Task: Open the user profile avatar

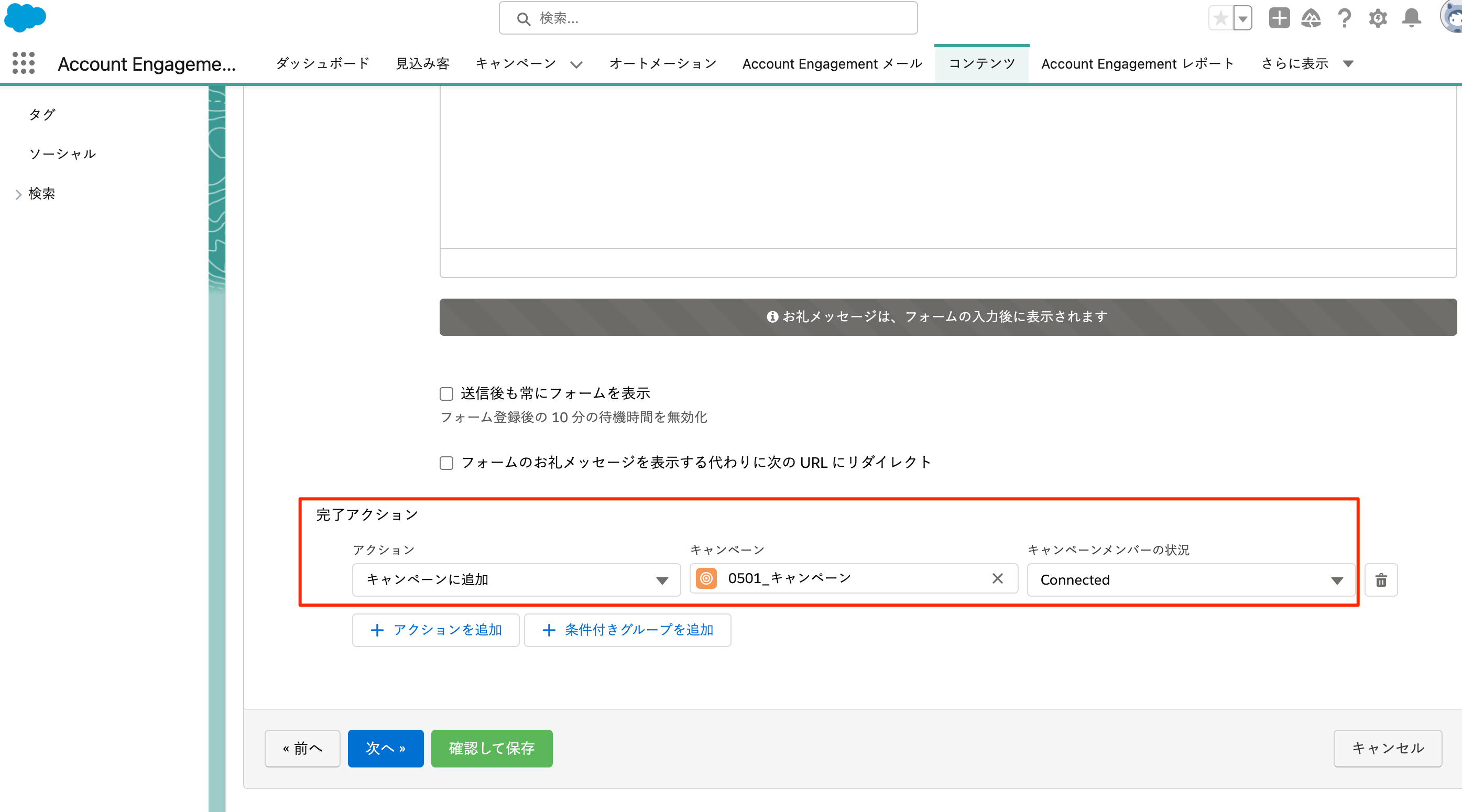Action: point(1451,17)
